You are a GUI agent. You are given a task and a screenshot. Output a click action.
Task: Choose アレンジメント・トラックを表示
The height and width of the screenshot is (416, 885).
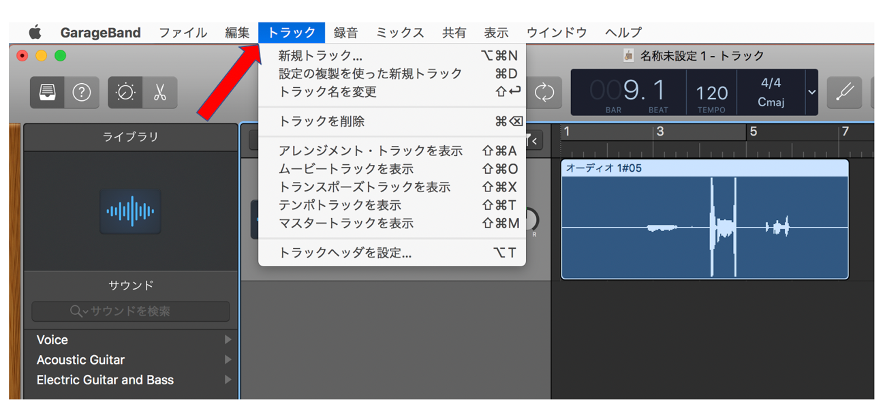point(392,151)
